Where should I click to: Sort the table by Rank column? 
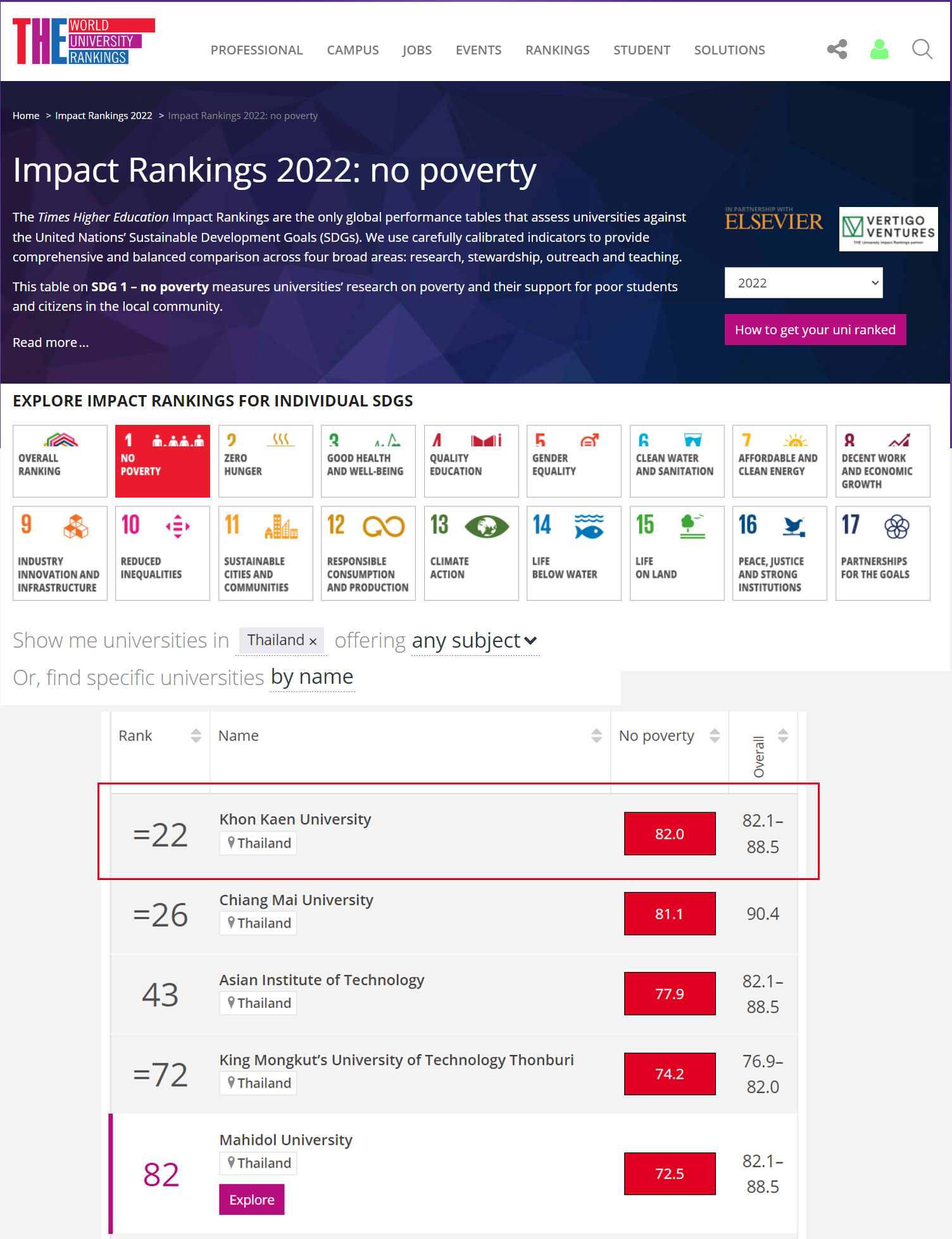click(x=196, y=736)
